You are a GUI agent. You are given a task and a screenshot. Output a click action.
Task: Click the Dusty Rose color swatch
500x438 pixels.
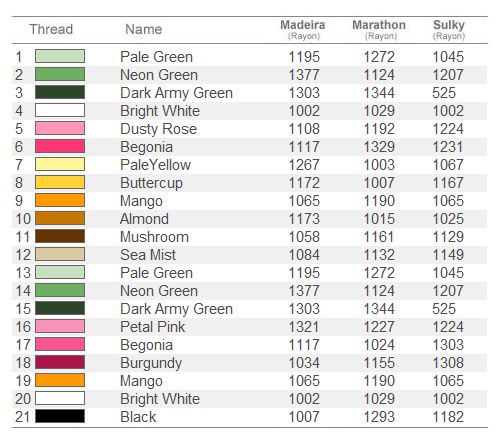pos(60,128)
